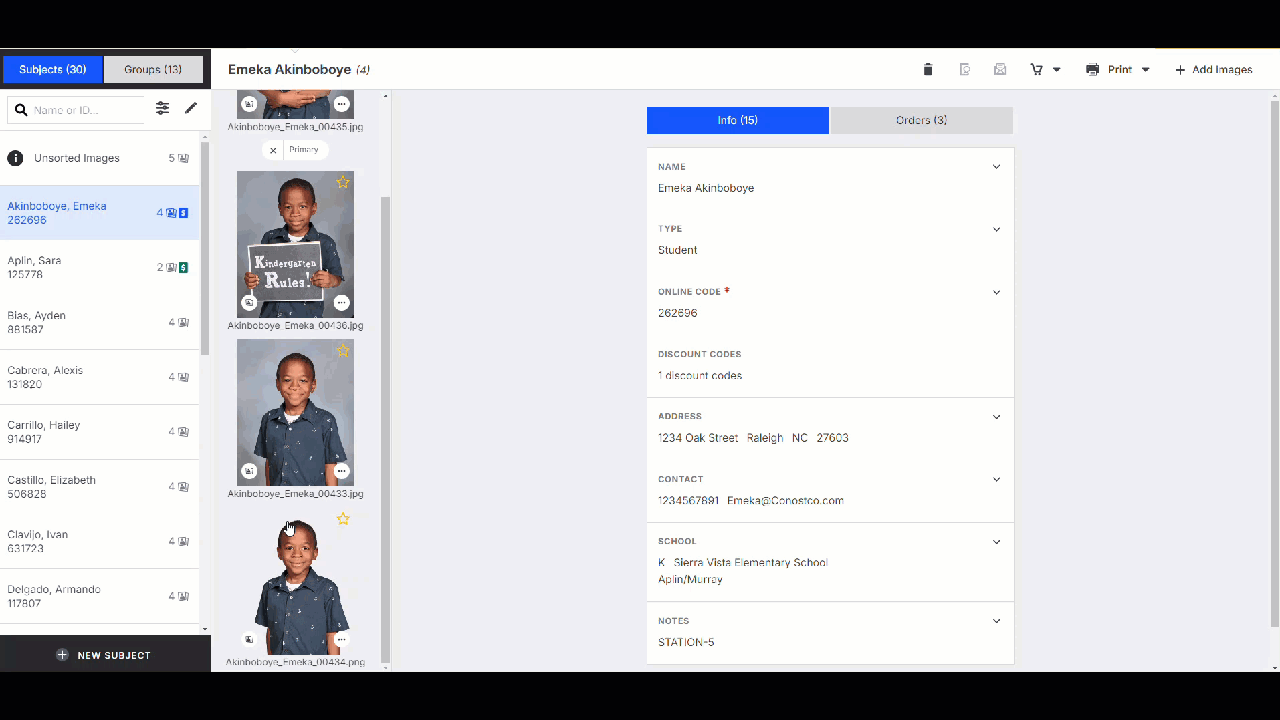Select subject Castillo, Elizabeth
The image size is (1280, 720).
(x=100, y=487)
